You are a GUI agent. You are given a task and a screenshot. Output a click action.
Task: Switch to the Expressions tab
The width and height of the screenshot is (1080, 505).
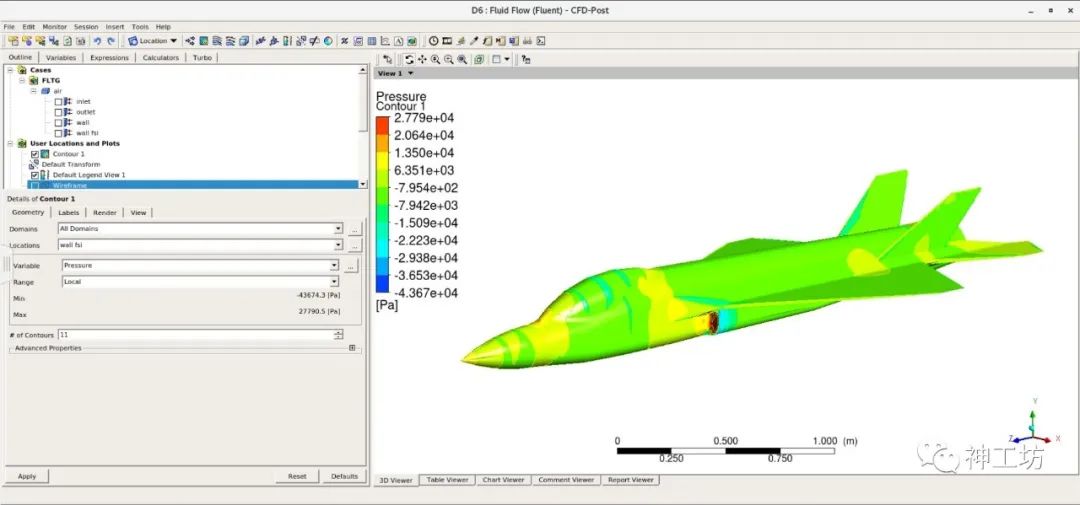[x=110, y=58]
